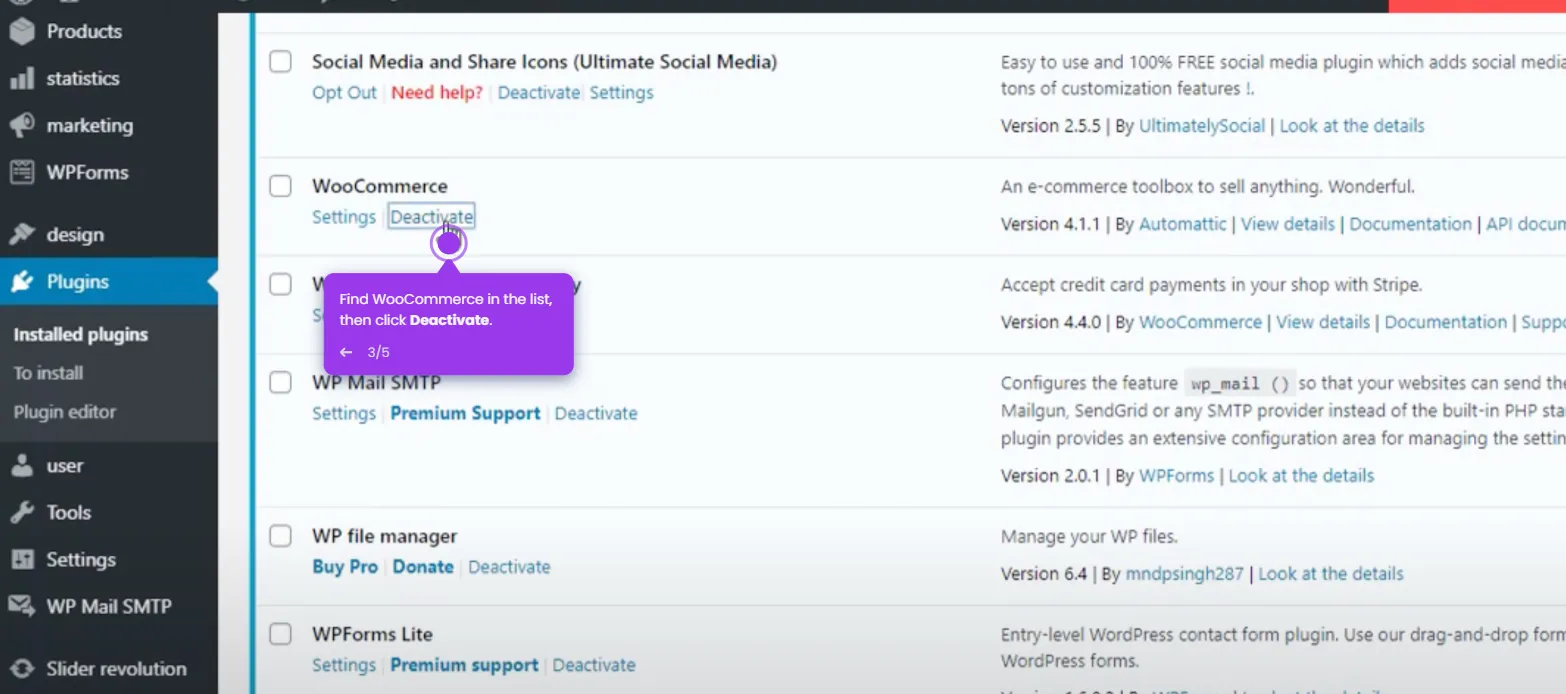
Task: Tick the WooCommerce plugin checkbox
Action: [281, 186]
